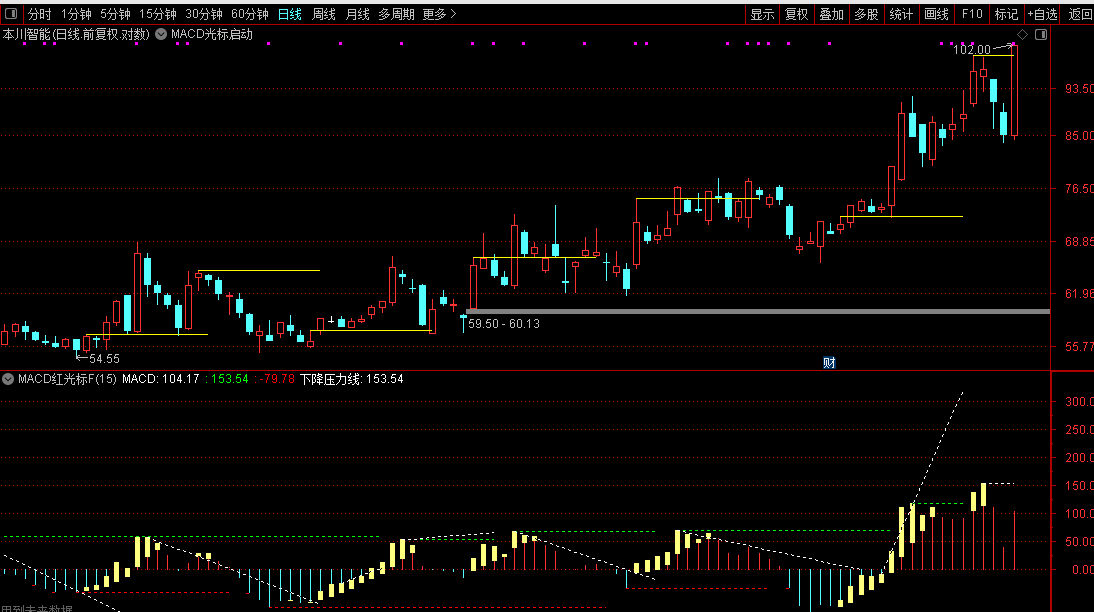Screen dimensions: 1094x612
Task: Switch to 周线 weekly chart tab
Action: [x=324, y=14]
